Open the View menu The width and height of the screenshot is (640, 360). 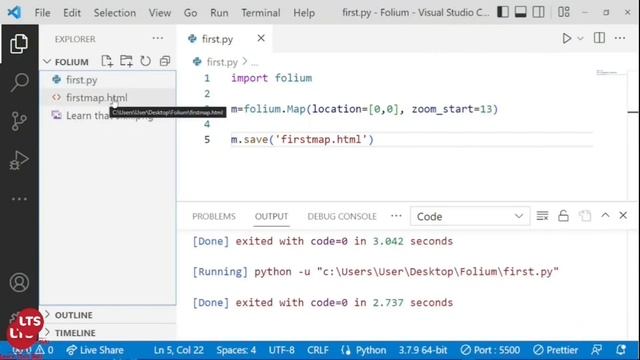160,13
